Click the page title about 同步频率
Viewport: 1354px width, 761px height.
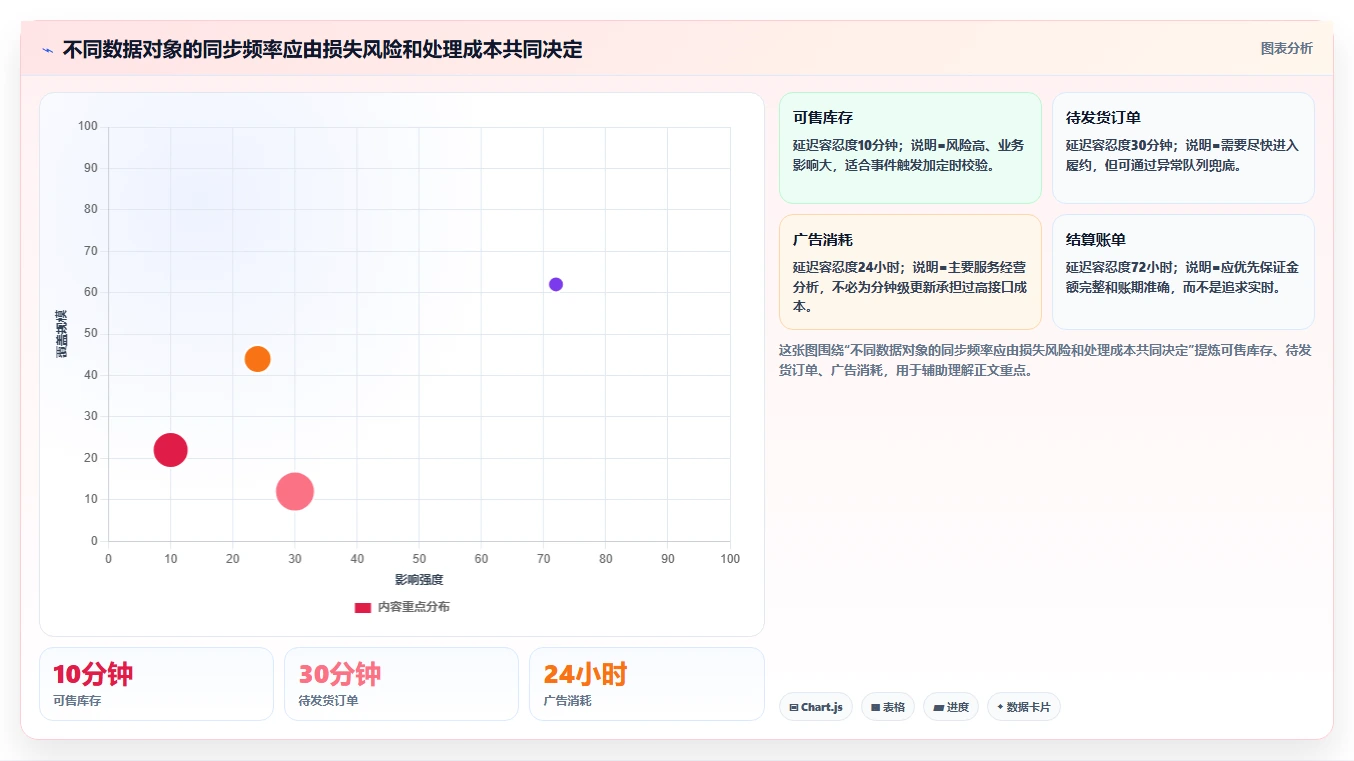(322, 49)
